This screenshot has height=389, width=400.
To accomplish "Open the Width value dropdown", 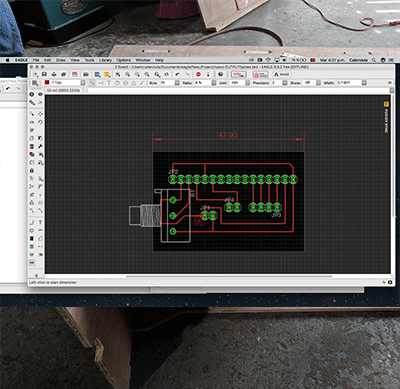I will 364,83.
